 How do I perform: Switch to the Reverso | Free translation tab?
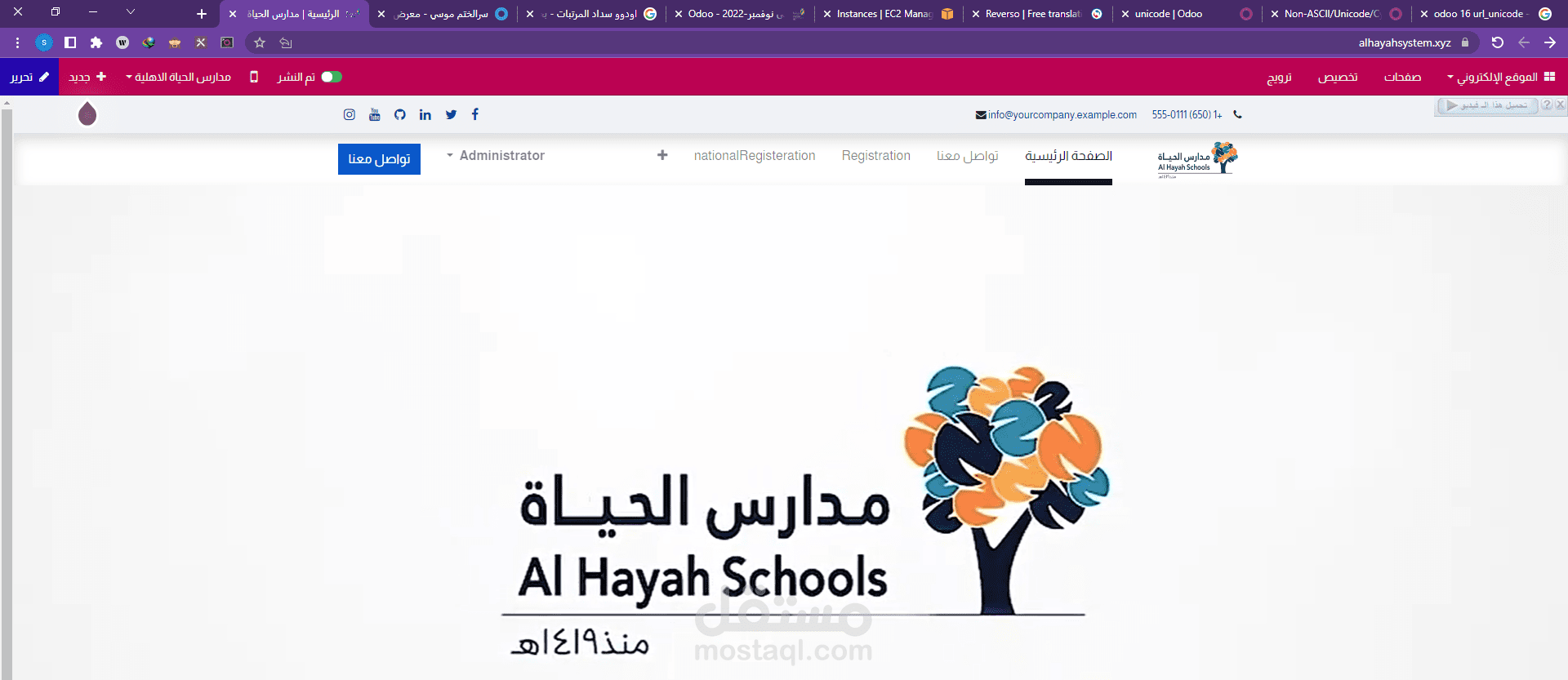(1036, 14)
